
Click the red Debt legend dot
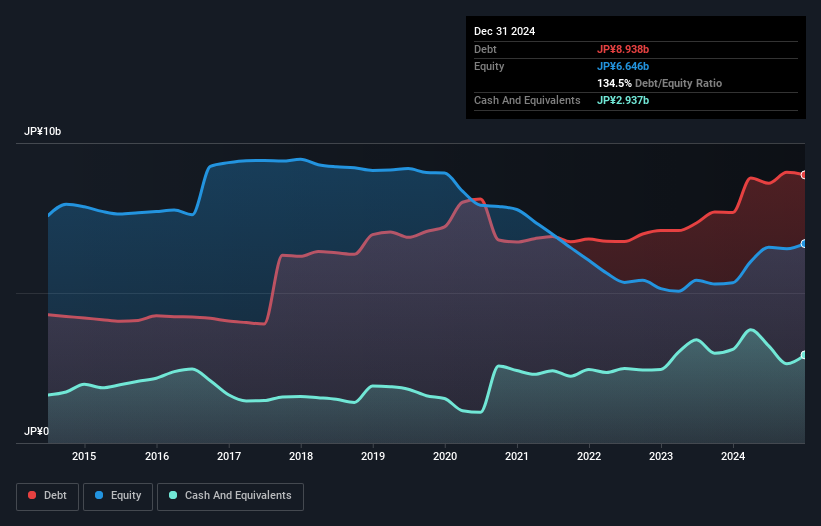[x=32, y=495]
